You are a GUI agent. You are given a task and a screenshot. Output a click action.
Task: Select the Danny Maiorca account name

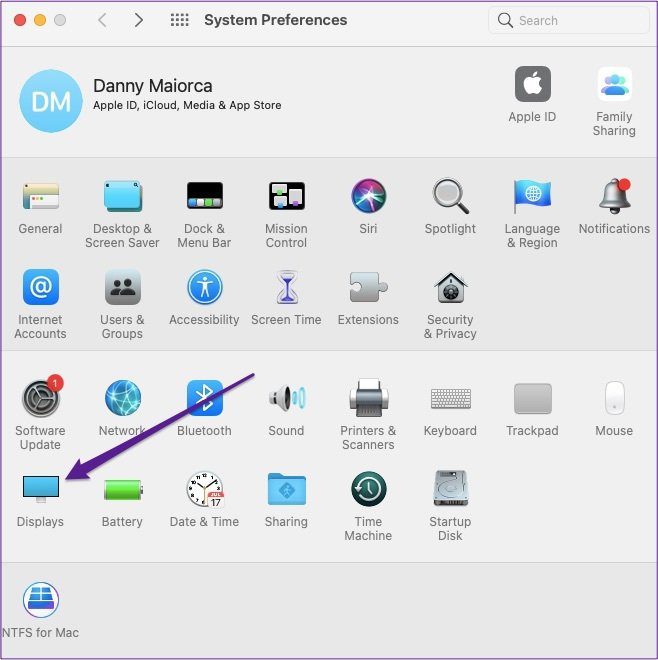point(152,86)
